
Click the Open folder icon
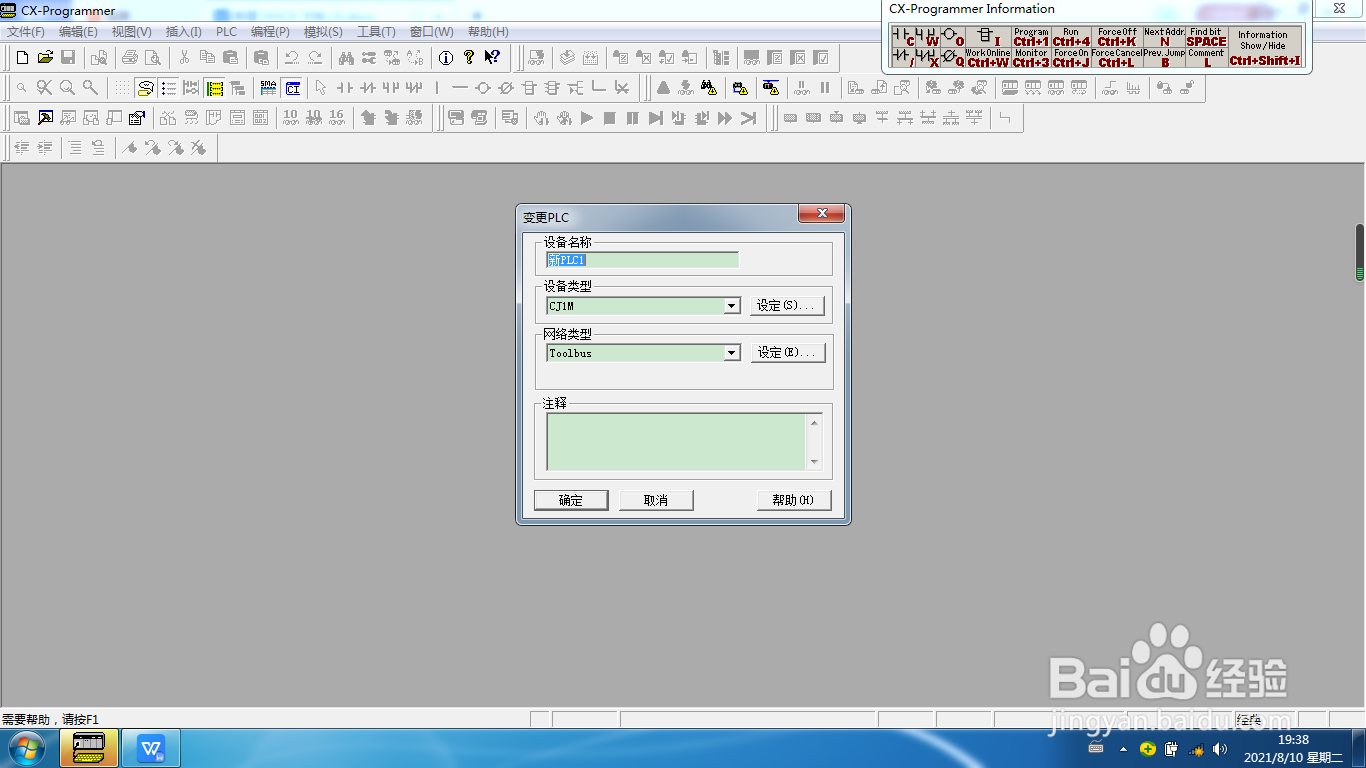point(45,57)
